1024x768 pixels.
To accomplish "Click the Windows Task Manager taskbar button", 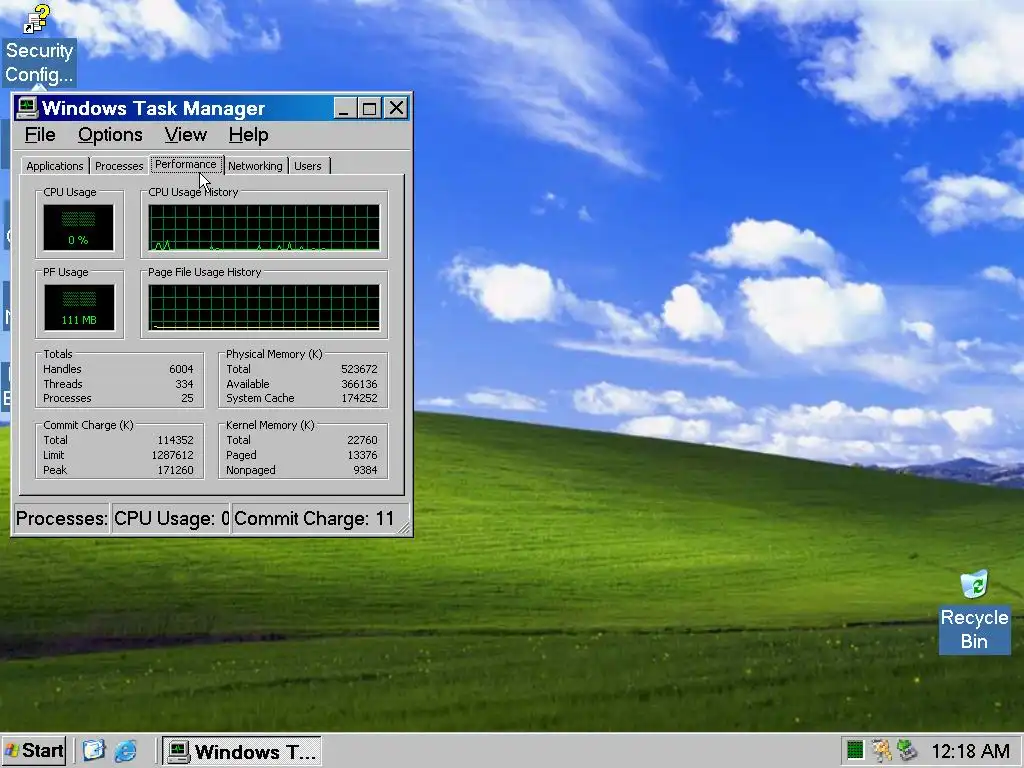I will click(242, 751).
